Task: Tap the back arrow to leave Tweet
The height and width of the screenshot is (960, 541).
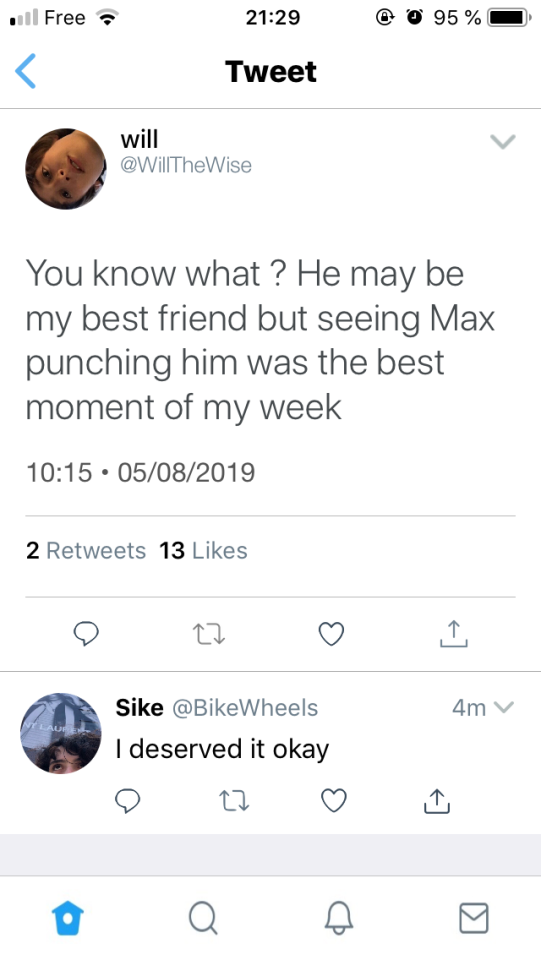Action: tap(25, 71)
